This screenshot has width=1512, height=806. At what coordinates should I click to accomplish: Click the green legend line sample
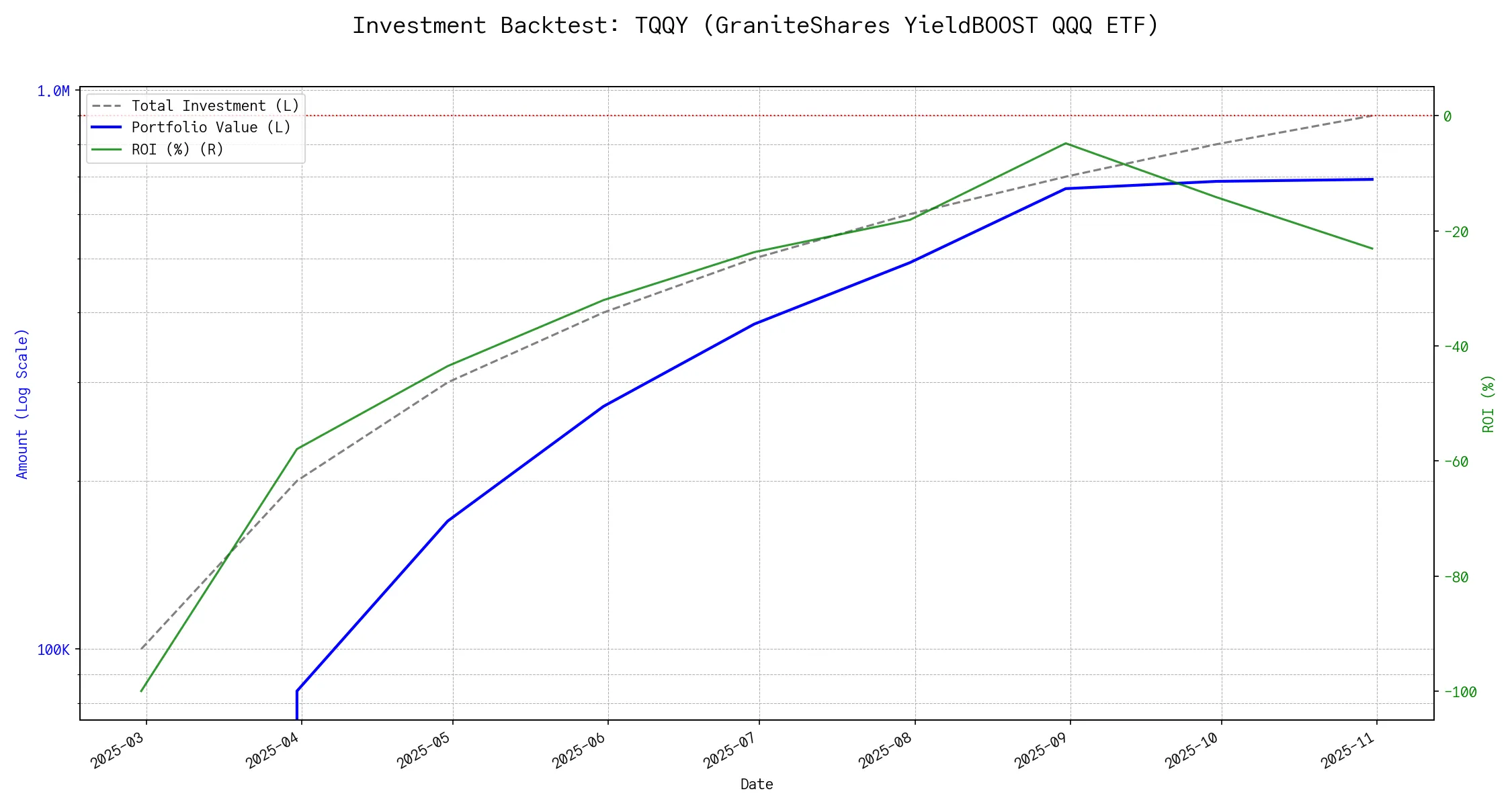[x=107, y=149]
